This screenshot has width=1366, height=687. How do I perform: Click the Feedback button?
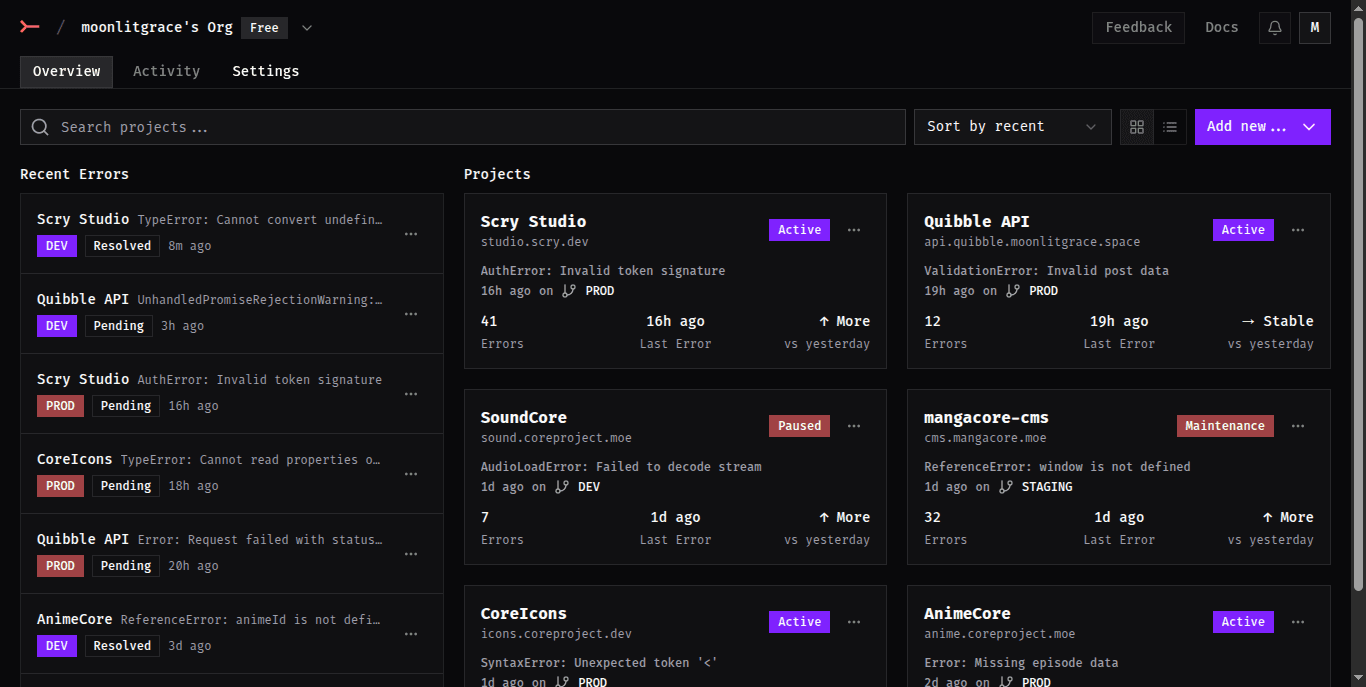coord(1138,28)
